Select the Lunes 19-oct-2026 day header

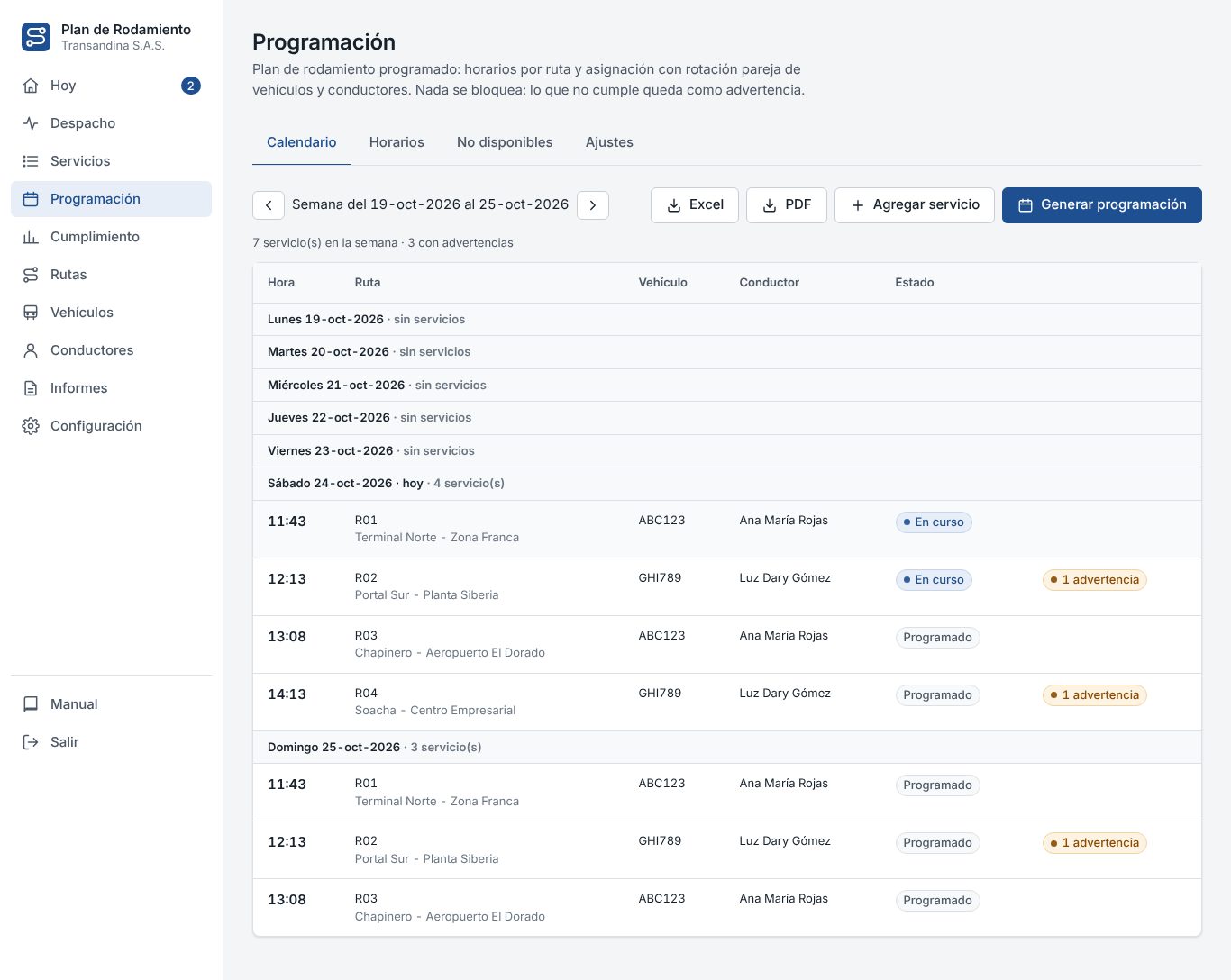pyautogui.click(x=727, y=320)
